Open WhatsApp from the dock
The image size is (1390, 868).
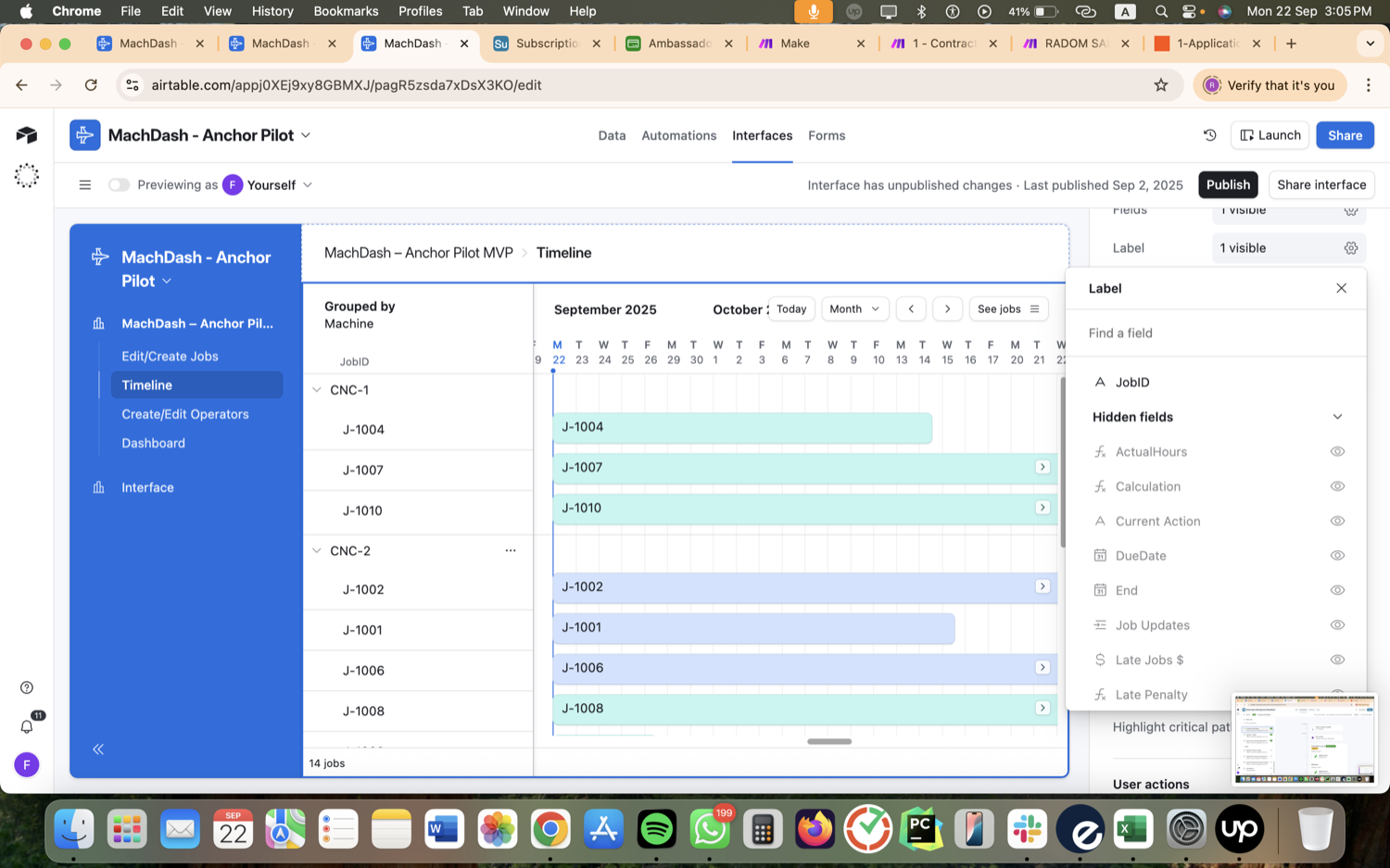click(x=710, y=829)
